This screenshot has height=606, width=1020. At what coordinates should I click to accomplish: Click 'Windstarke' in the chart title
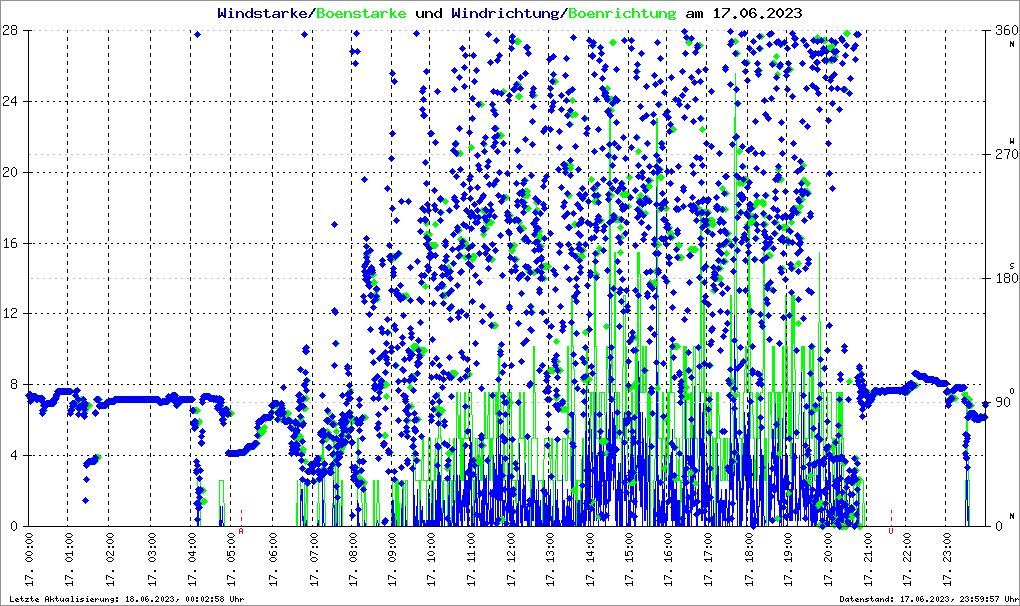263,13
